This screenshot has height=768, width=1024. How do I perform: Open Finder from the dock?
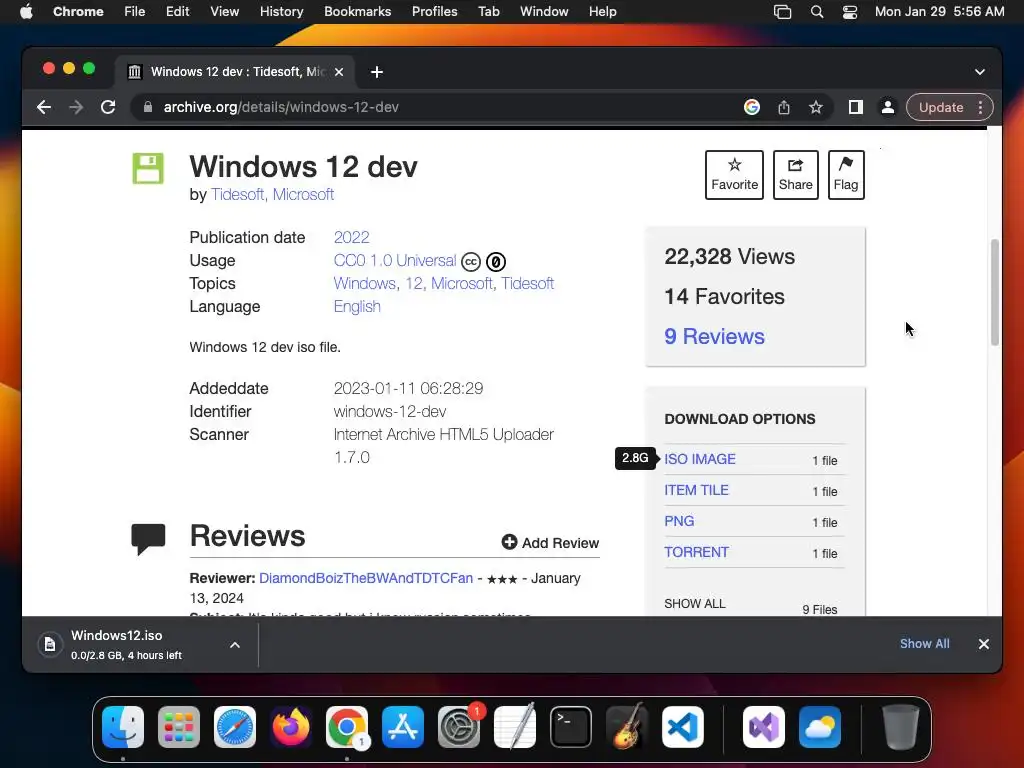[123, 727]
